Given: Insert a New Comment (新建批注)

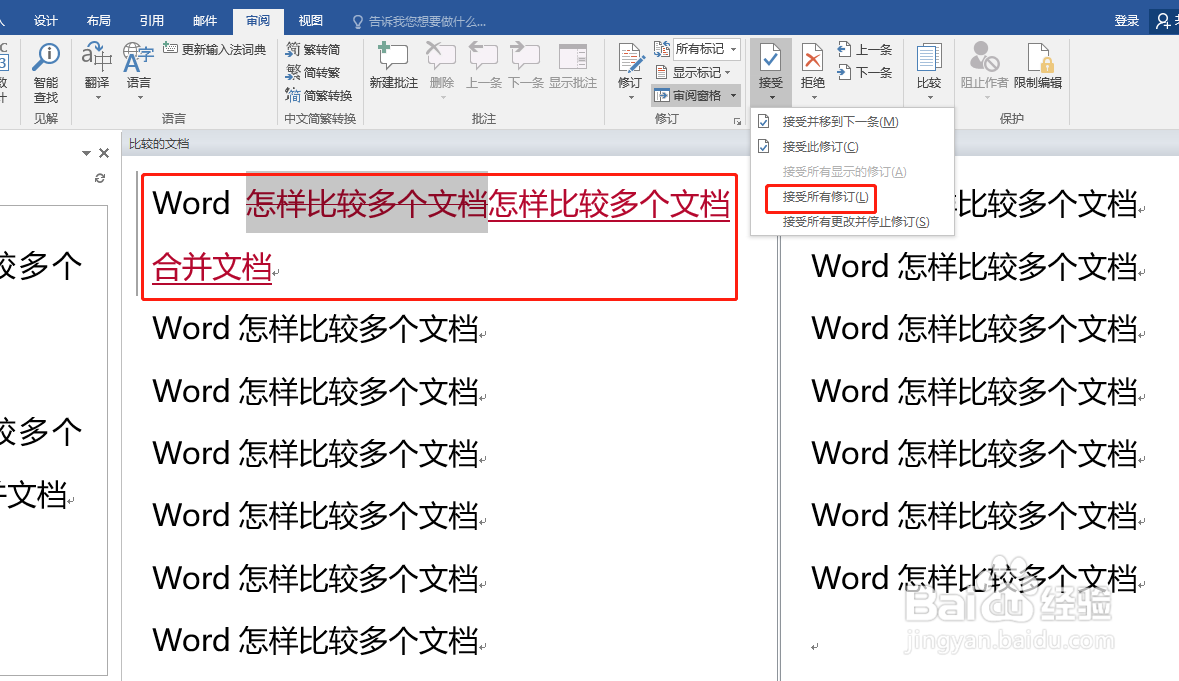Looking at the screenshot, I should click(x=393, y=66).
